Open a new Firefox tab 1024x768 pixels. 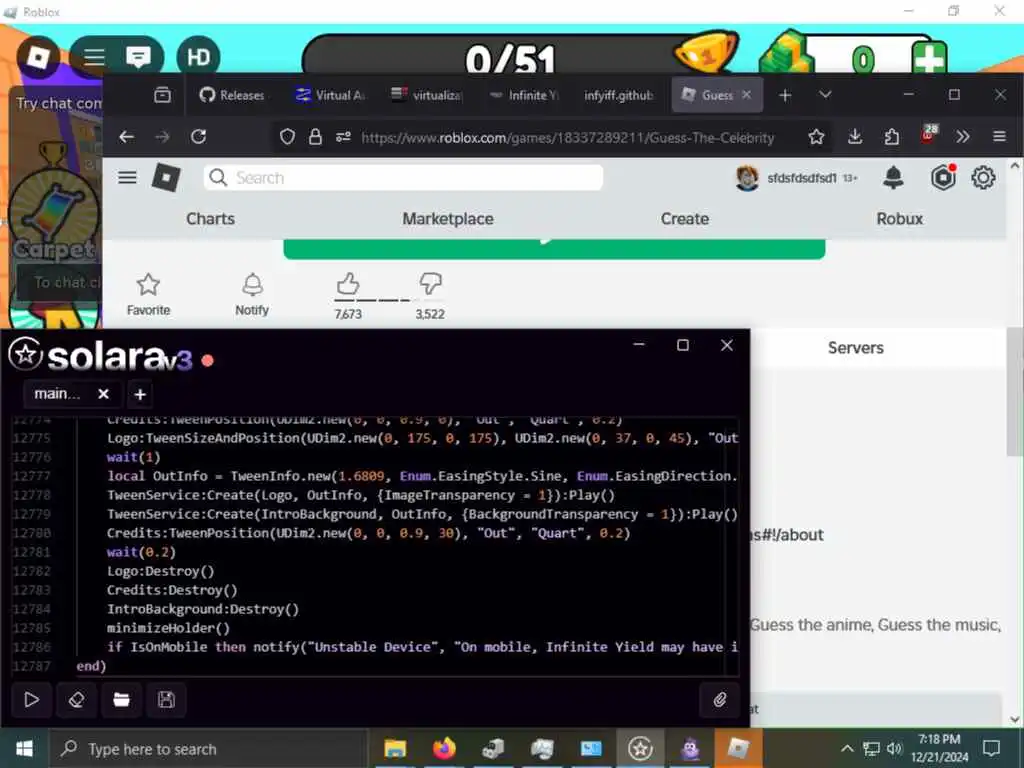(785, 95)
